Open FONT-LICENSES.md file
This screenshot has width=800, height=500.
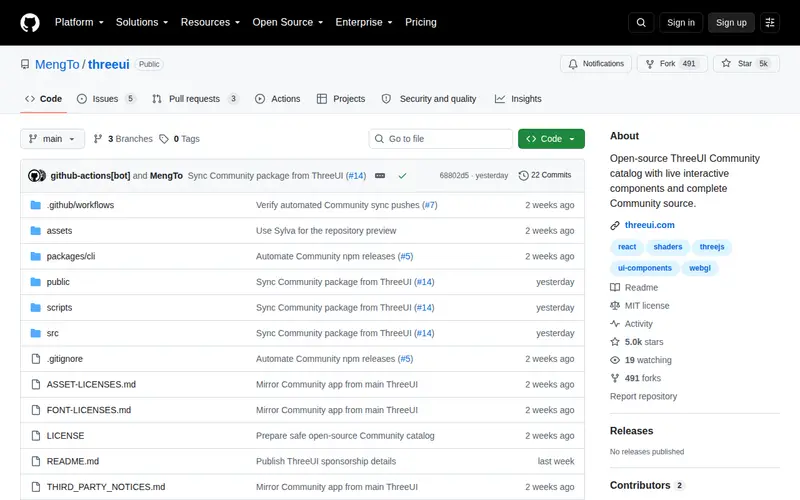click(89, 410)
